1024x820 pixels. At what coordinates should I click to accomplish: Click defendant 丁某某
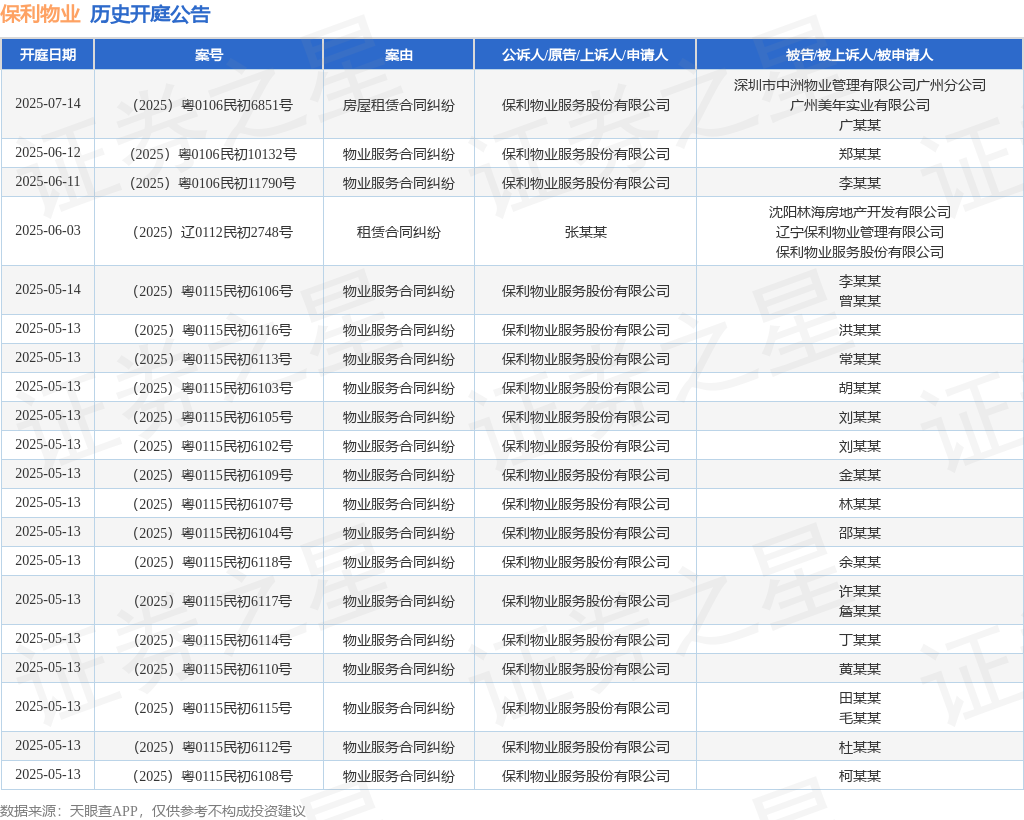[x=859, y=640]
